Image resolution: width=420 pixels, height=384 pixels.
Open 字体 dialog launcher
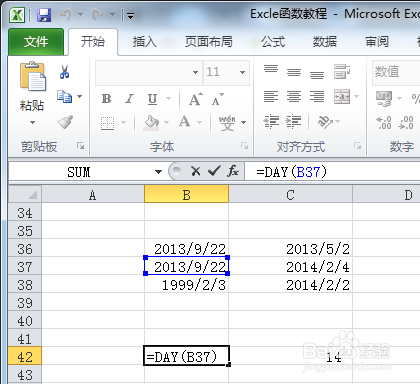[244, 146]
